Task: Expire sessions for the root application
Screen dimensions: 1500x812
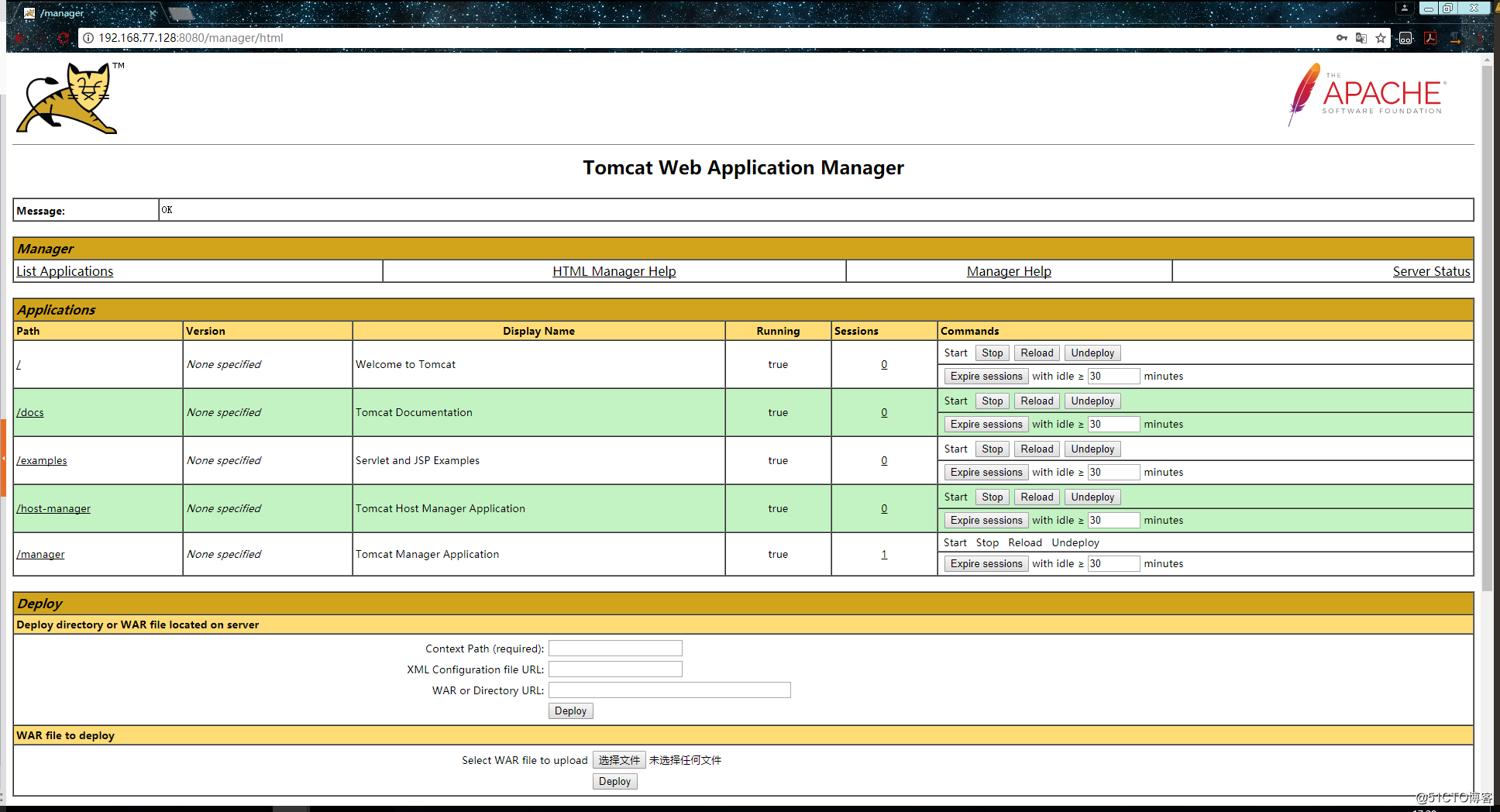Action: [986, 376]
